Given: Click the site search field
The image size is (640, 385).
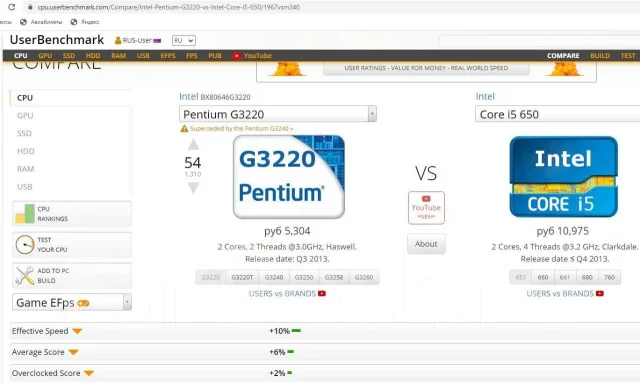Looking at the screenshot, I should click(x=539, y=40).
